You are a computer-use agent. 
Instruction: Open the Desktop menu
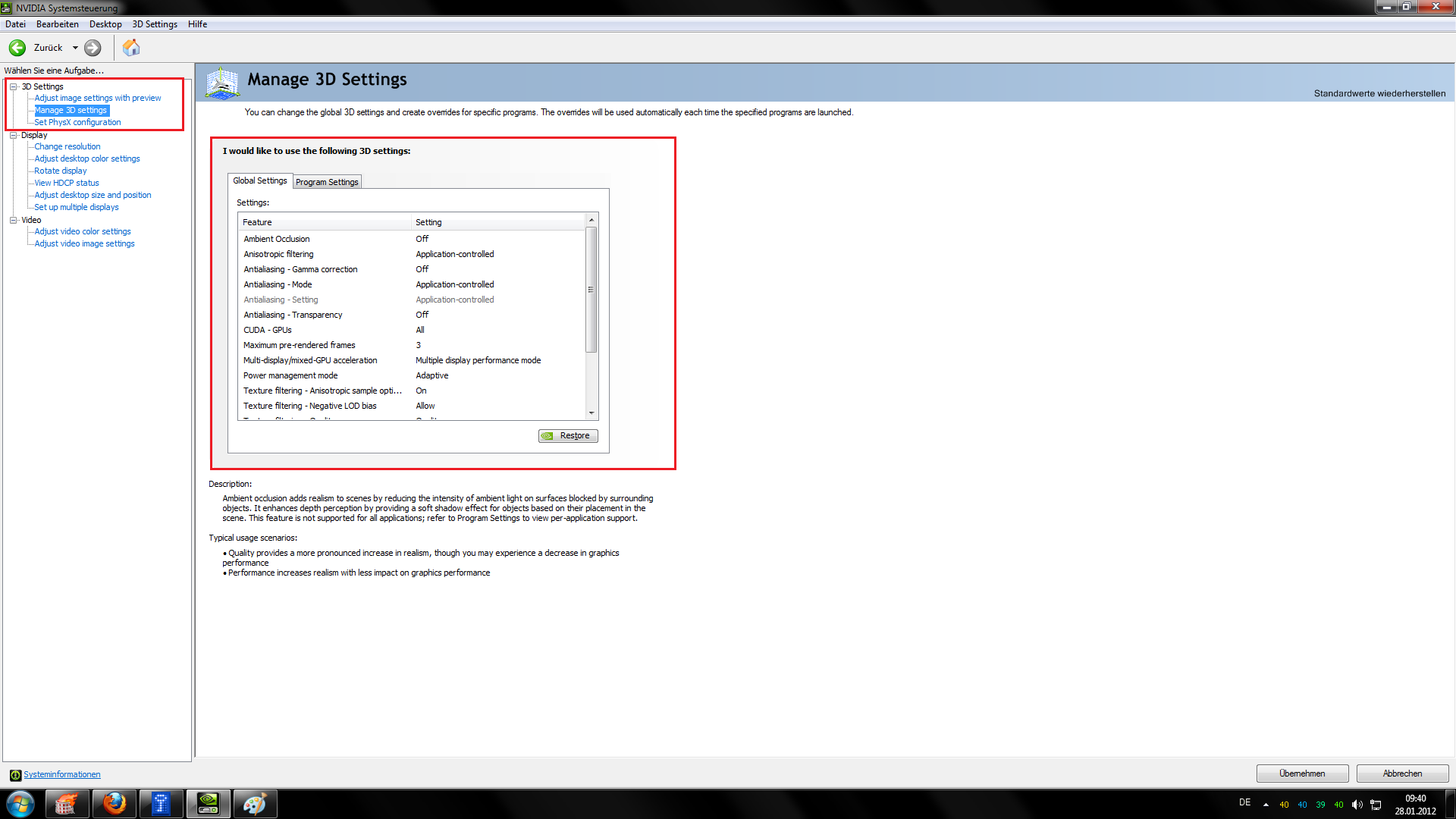point(105,24)
